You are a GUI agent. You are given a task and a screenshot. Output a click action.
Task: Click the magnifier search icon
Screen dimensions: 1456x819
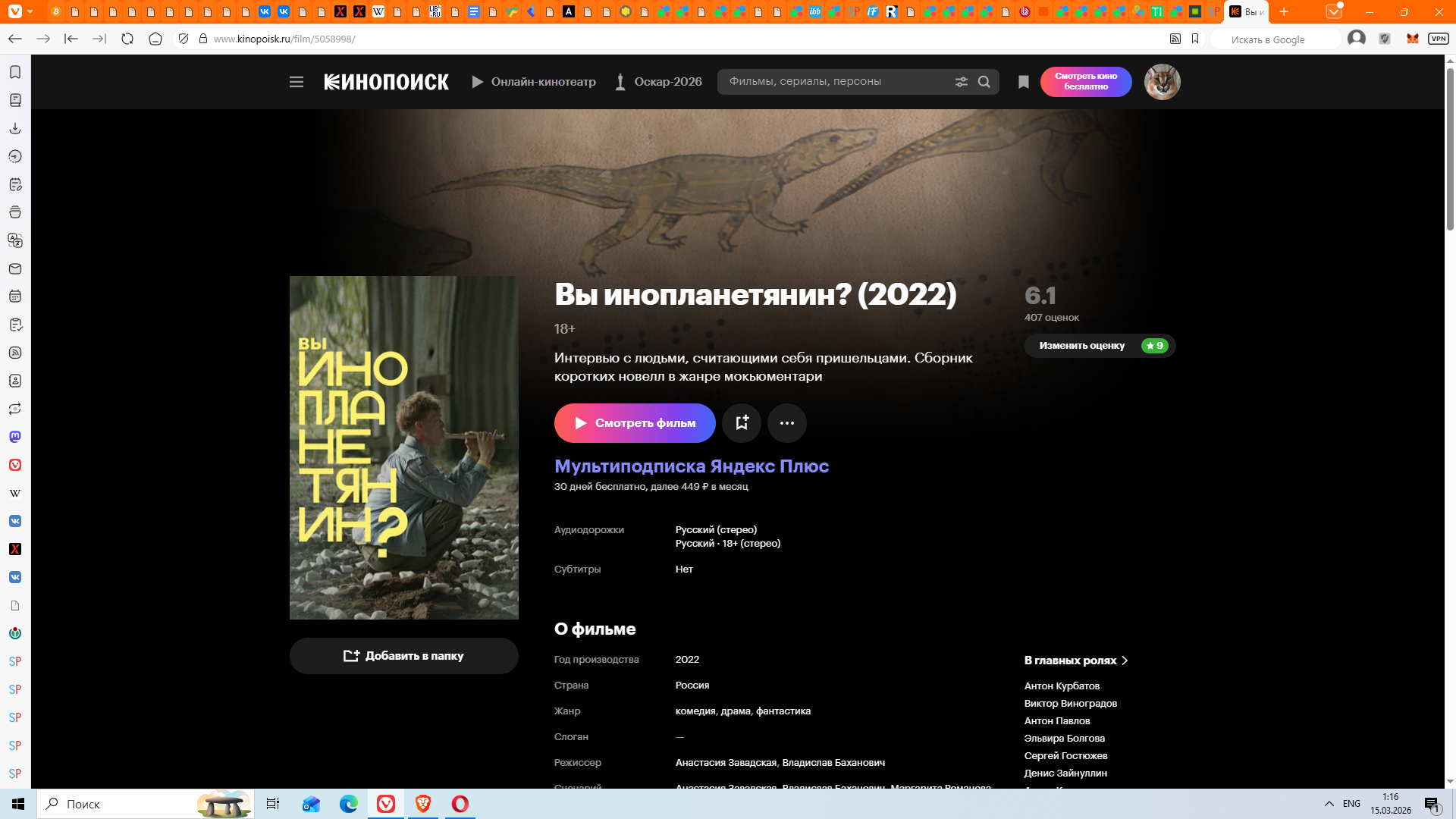[984, 82]
